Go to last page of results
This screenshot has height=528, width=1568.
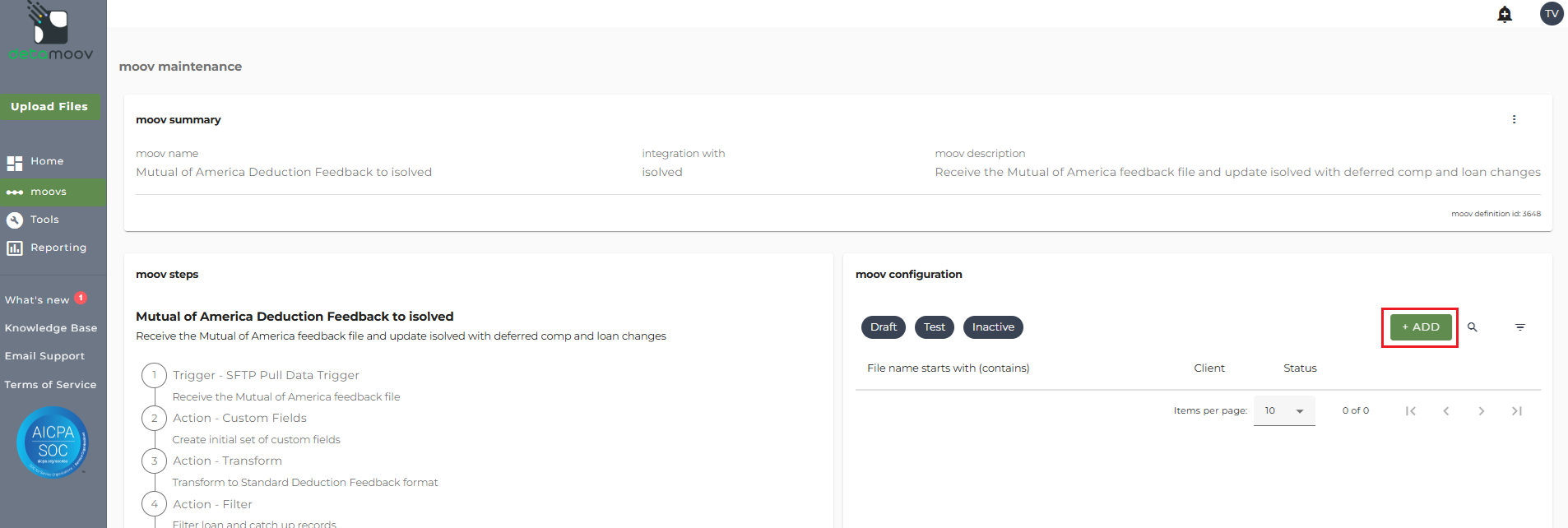point(1517,411)
